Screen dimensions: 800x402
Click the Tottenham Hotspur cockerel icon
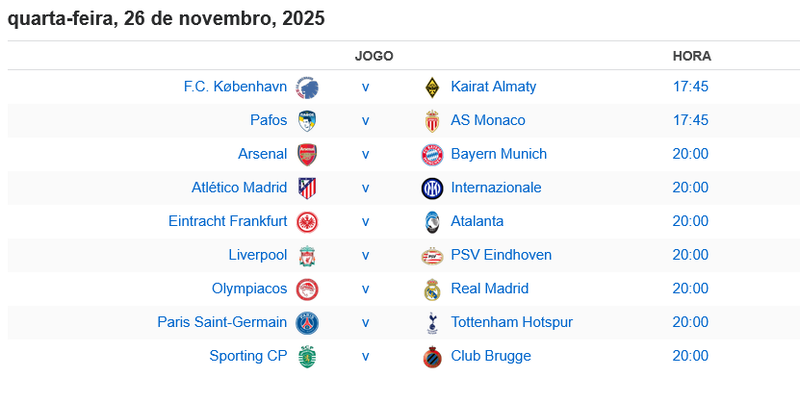[432, 322]
